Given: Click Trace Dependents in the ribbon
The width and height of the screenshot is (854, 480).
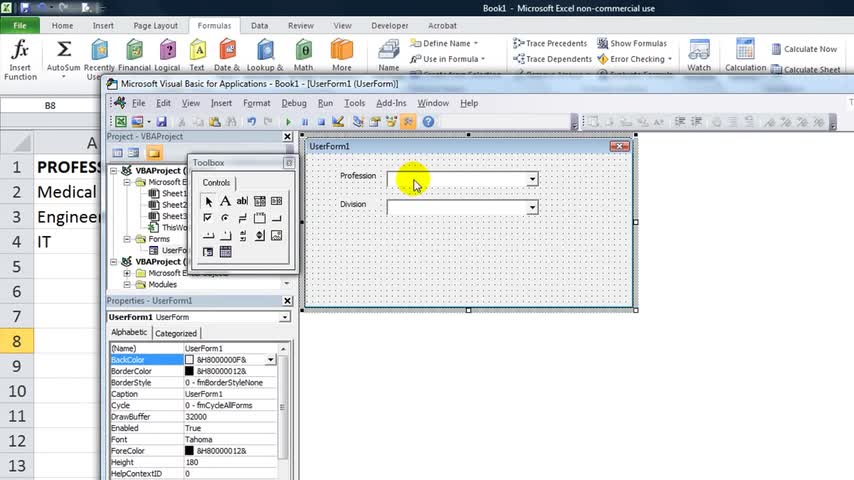Looking at the screenshot, I should click(x=553, y=59).
